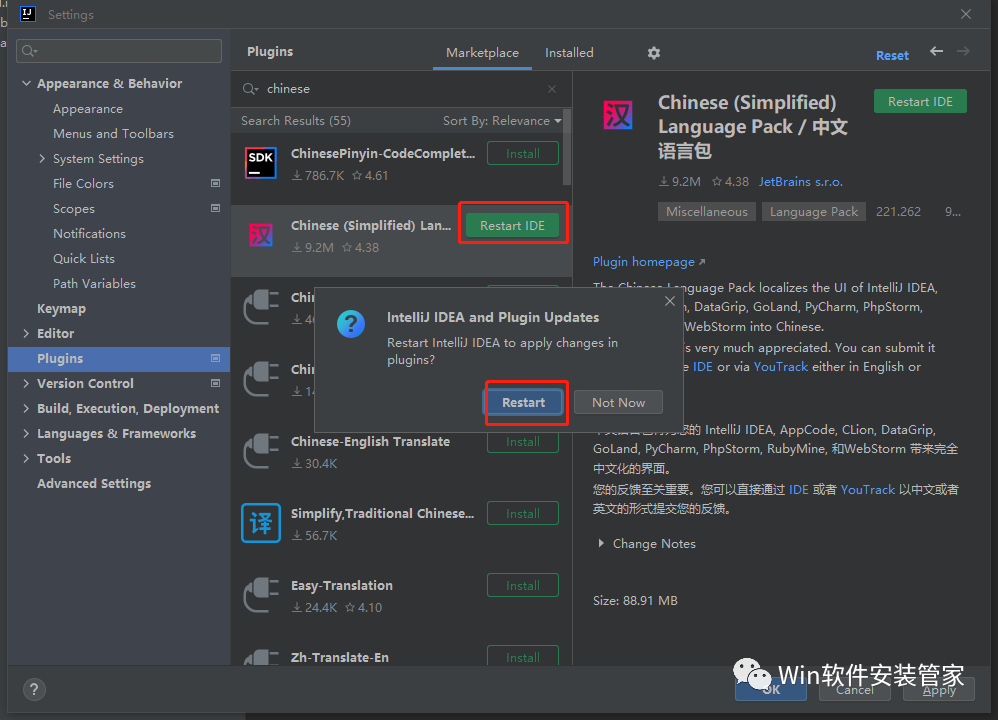The image size is (998, 720).
Task: Switch to the Marketplace tab
Action: 482,53
